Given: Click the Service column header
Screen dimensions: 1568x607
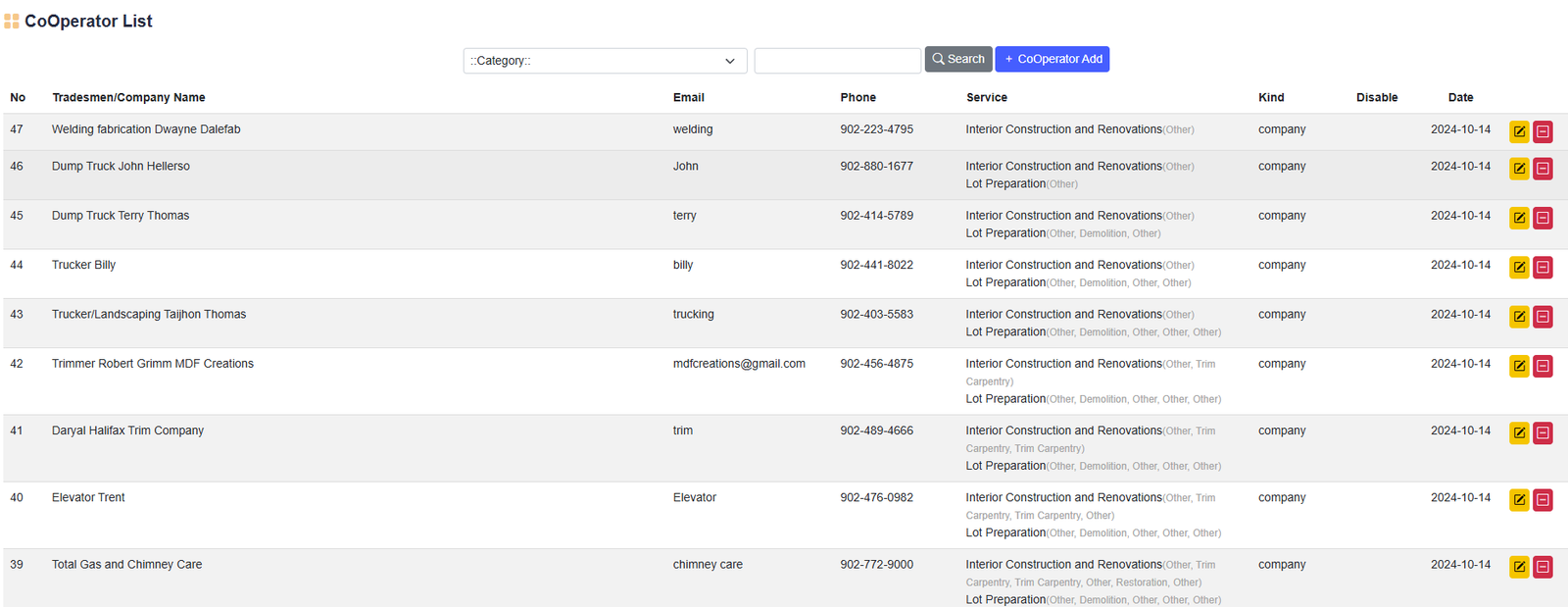Looking at the screenshot, I should pos(986,98).
